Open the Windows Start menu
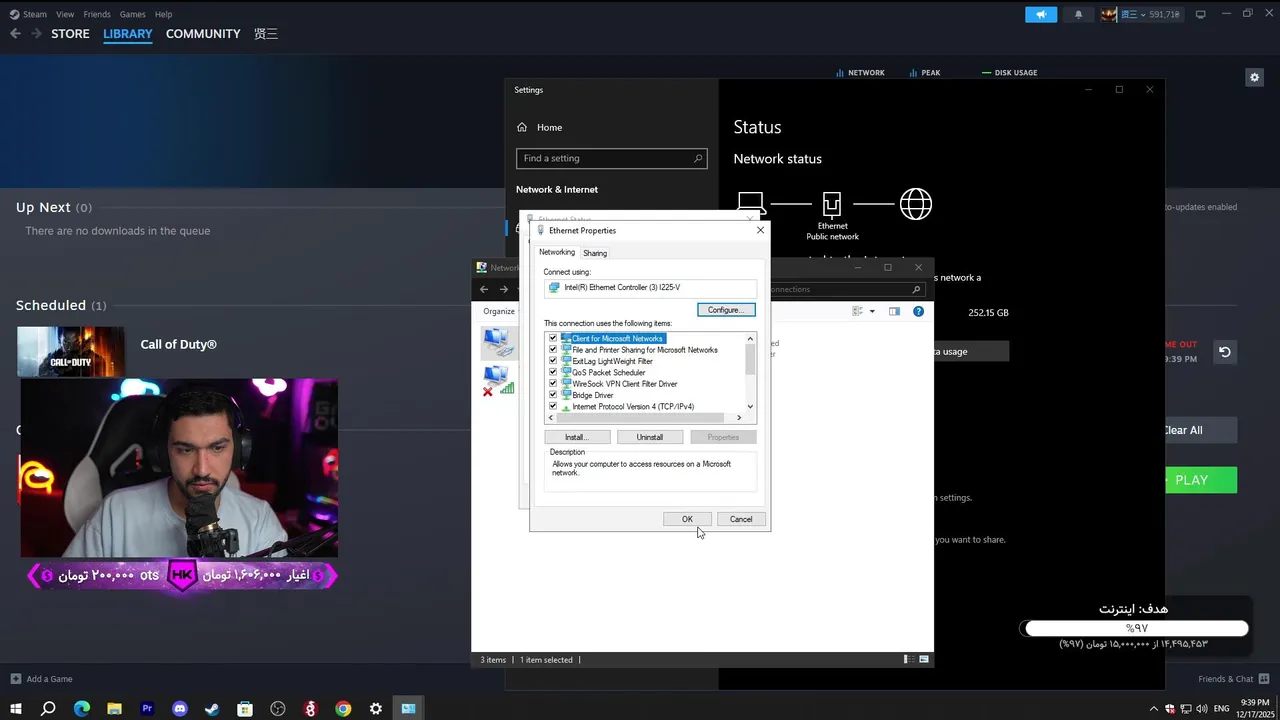 coord(15,709)
